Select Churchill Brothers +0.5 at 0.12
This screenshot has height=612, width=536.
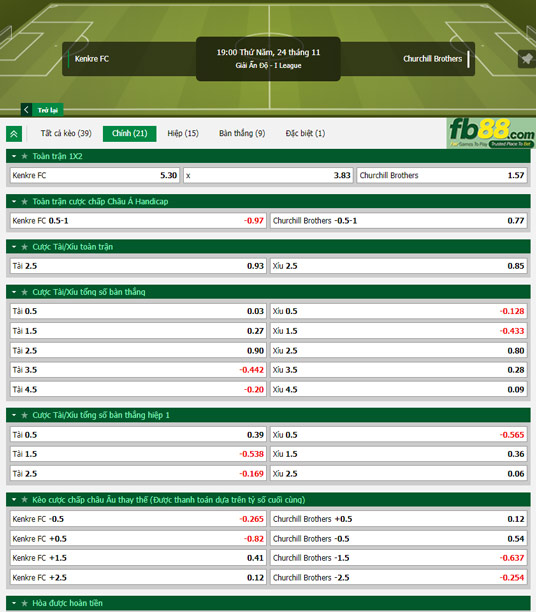[x=399, y=519]
